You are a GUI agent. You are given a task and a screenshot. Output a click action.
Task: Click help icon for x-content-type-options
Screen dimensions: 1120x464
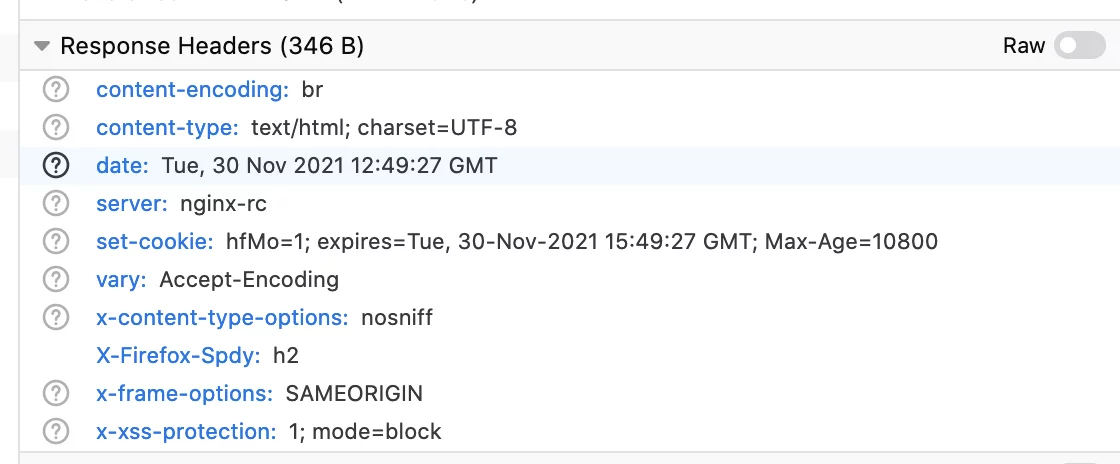click(x=56, y=317)
